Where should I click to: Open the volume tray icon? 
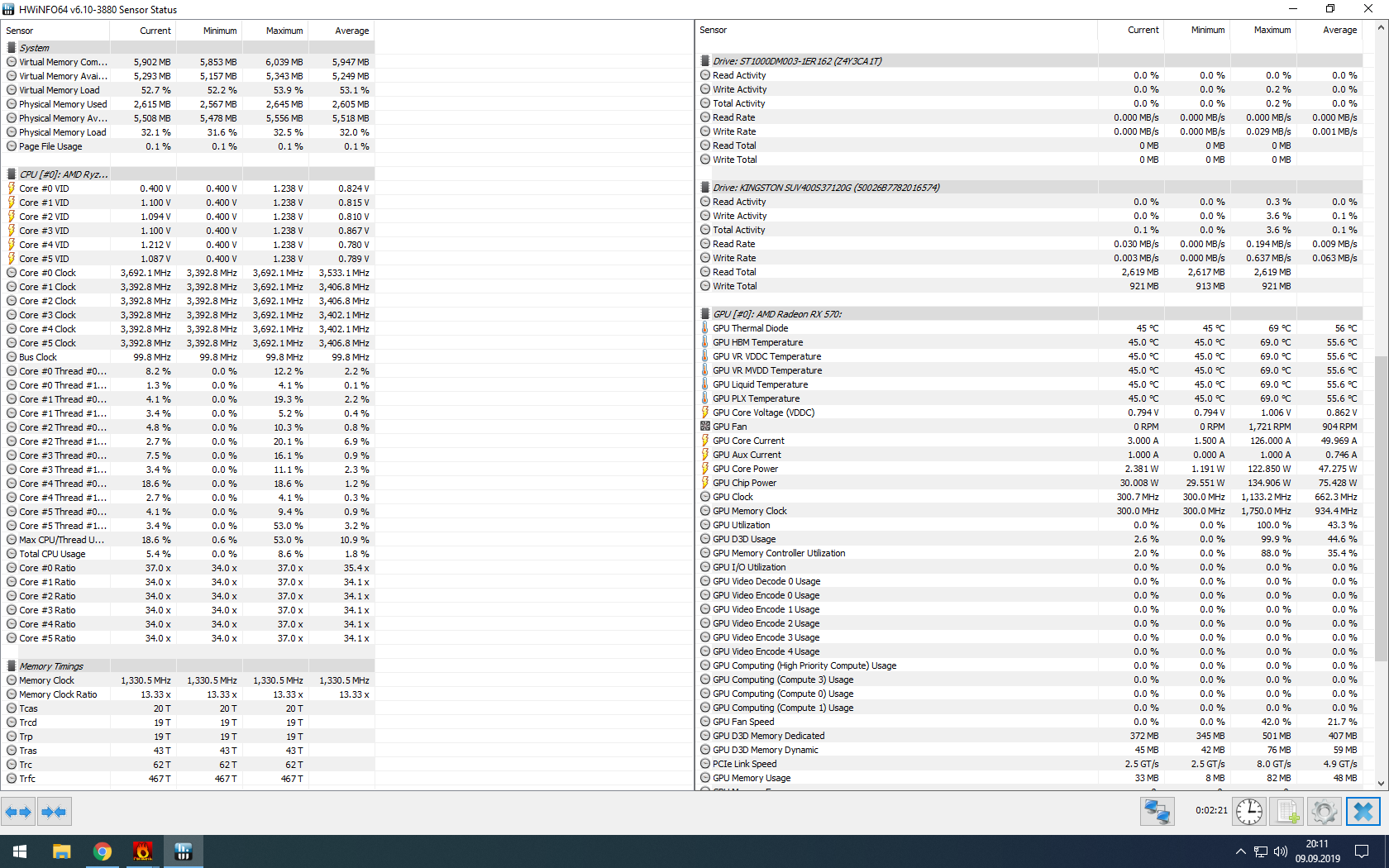click(x=1281, y=851)
